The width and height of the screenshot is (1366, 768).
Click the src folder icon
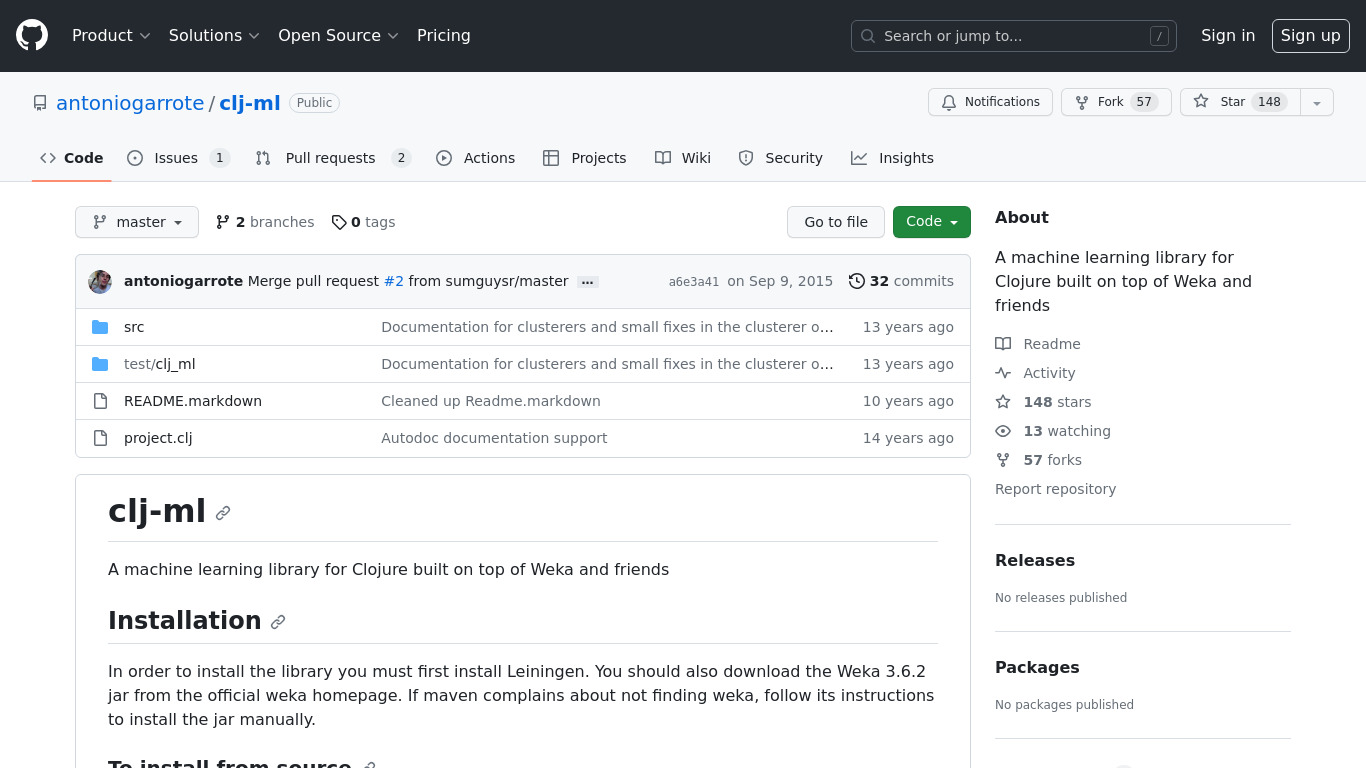click(x=100, y=327)
